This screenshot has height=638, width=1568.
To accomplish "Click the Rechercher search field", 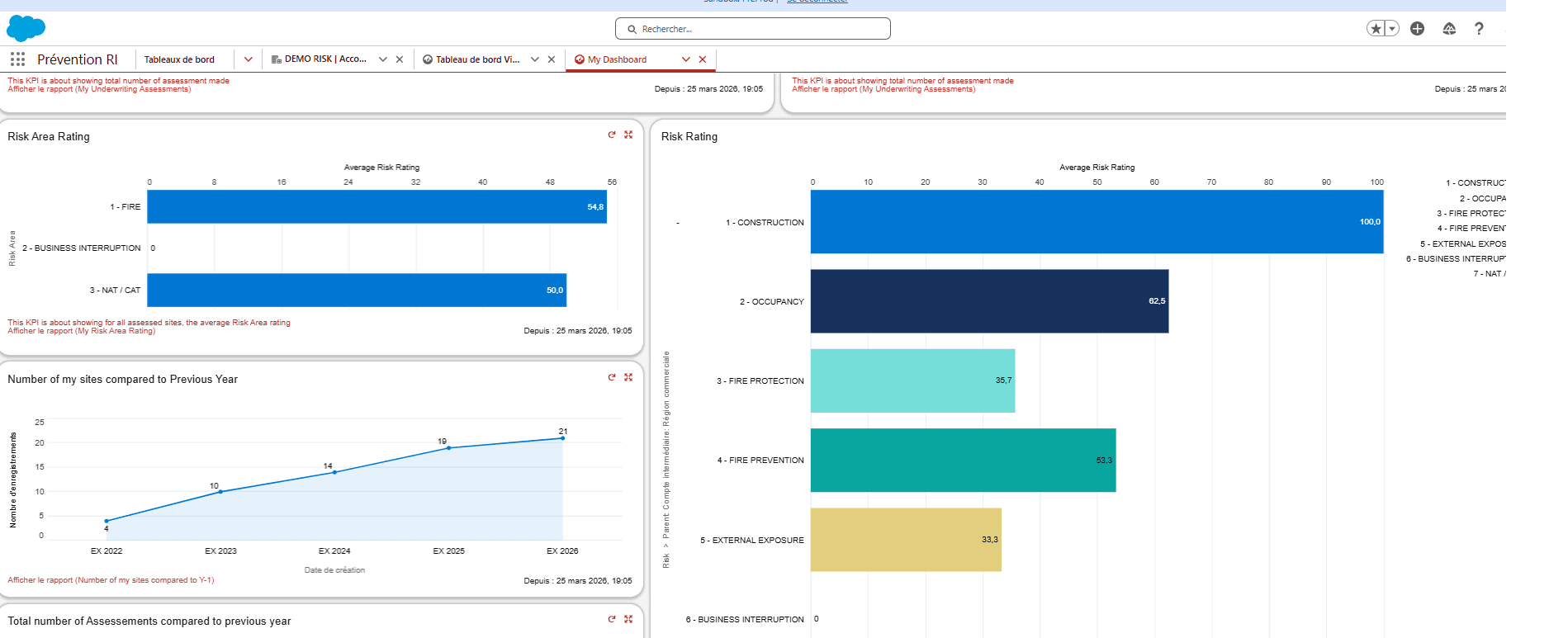I will pyautogui.click(x=753, y=29).
